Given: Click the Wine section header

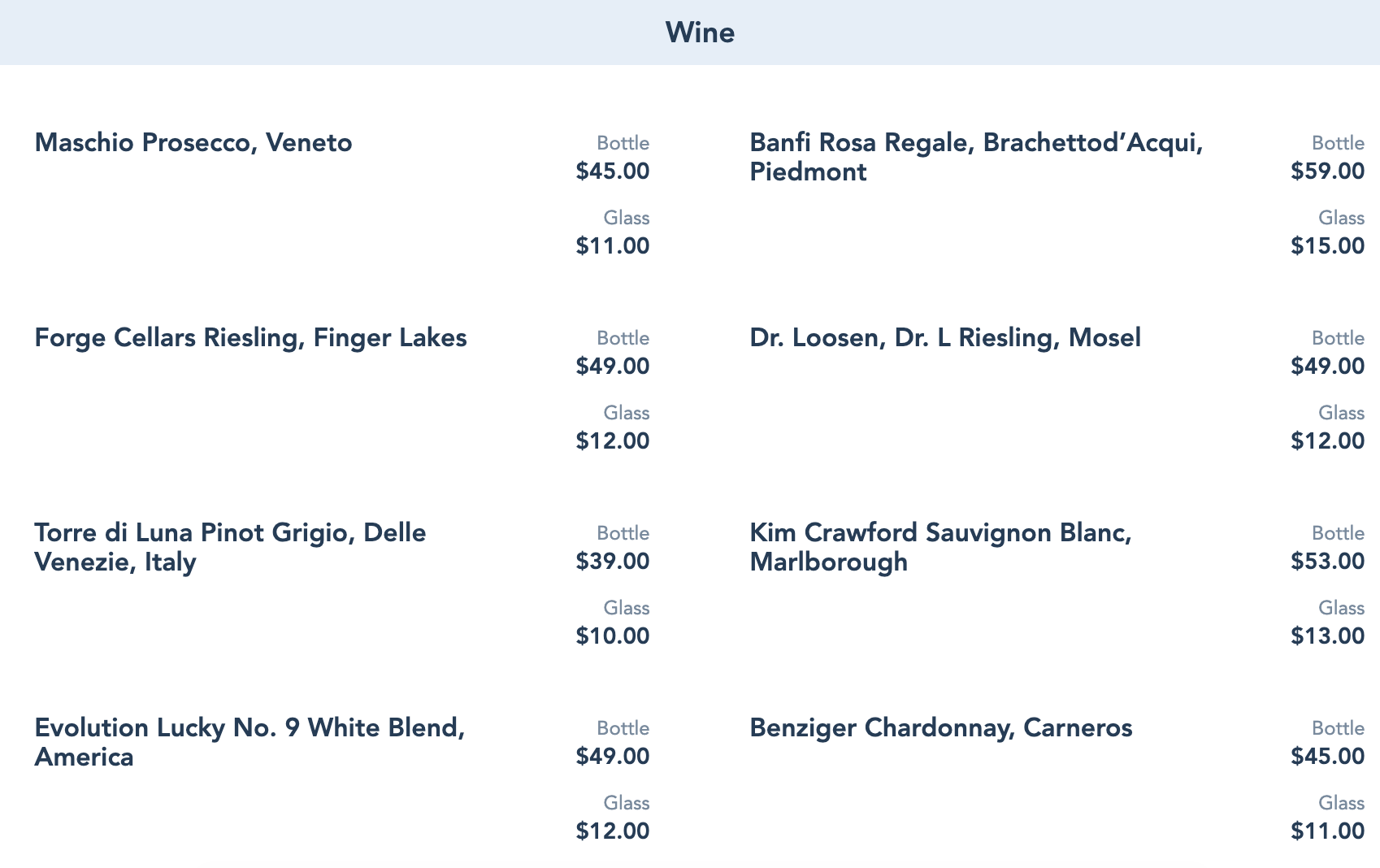Looking at the screenshot, I should 700,33.
